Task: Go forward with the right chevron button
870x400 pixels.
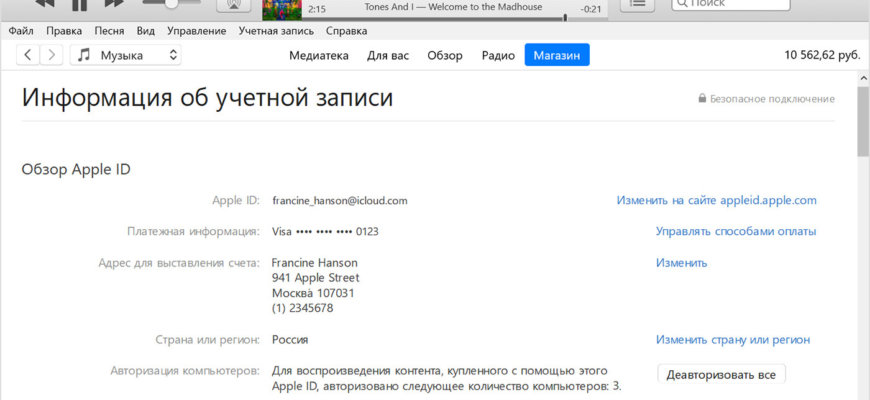Action: [x=51, y=55]
